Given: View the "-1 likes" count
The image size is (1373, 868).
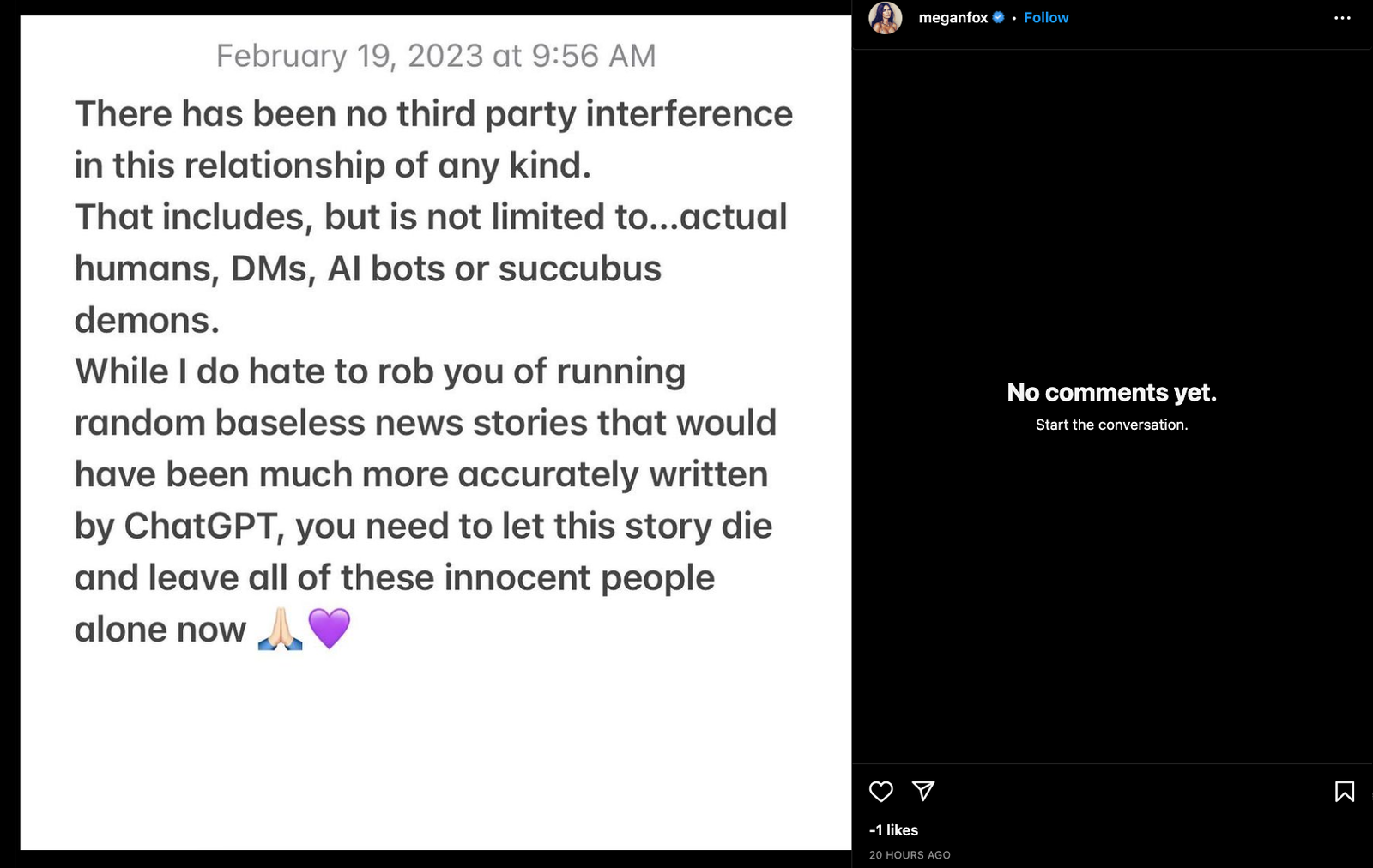Looking at the screenshot, I should [893, 829].
